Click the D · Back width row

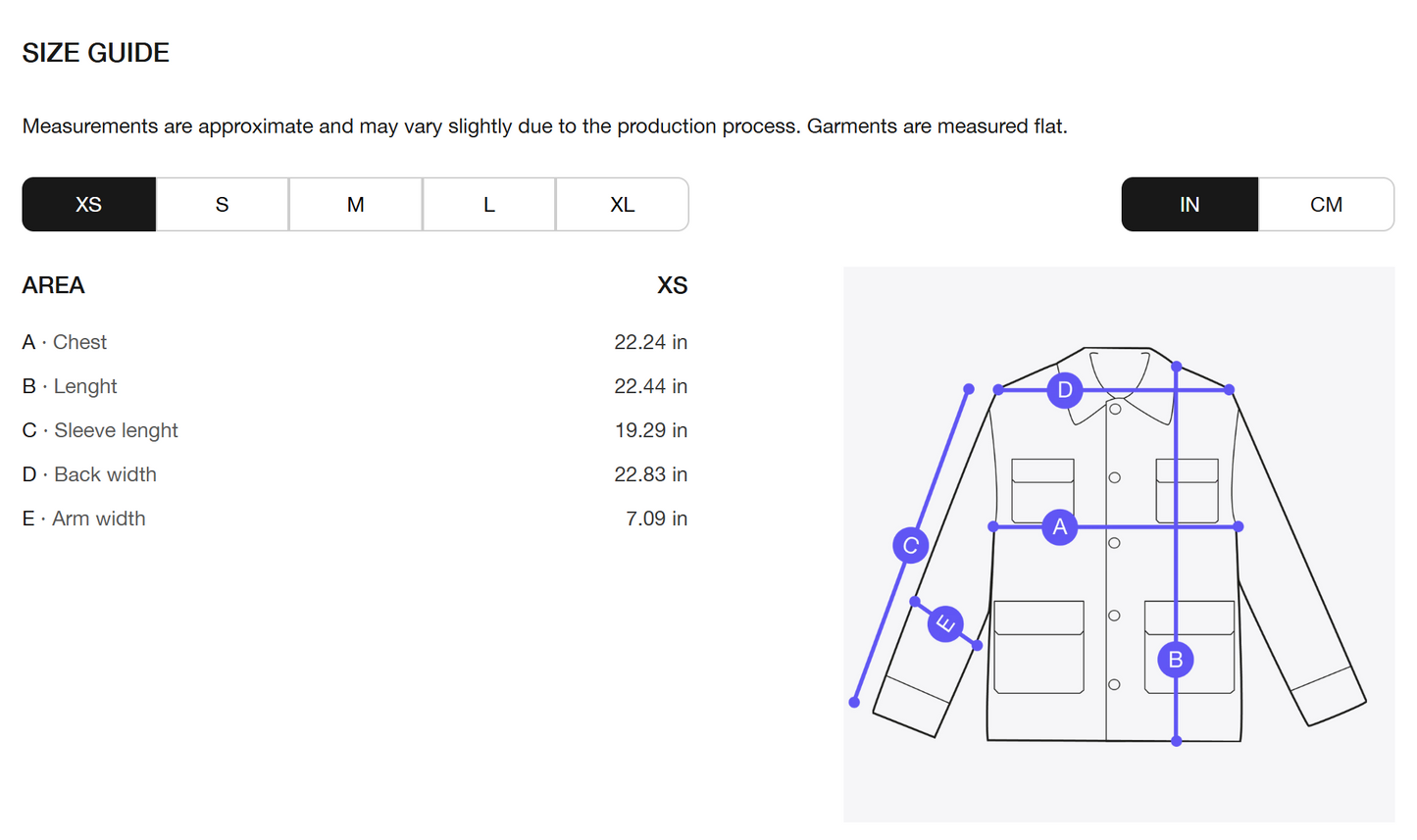coord(355,474)
